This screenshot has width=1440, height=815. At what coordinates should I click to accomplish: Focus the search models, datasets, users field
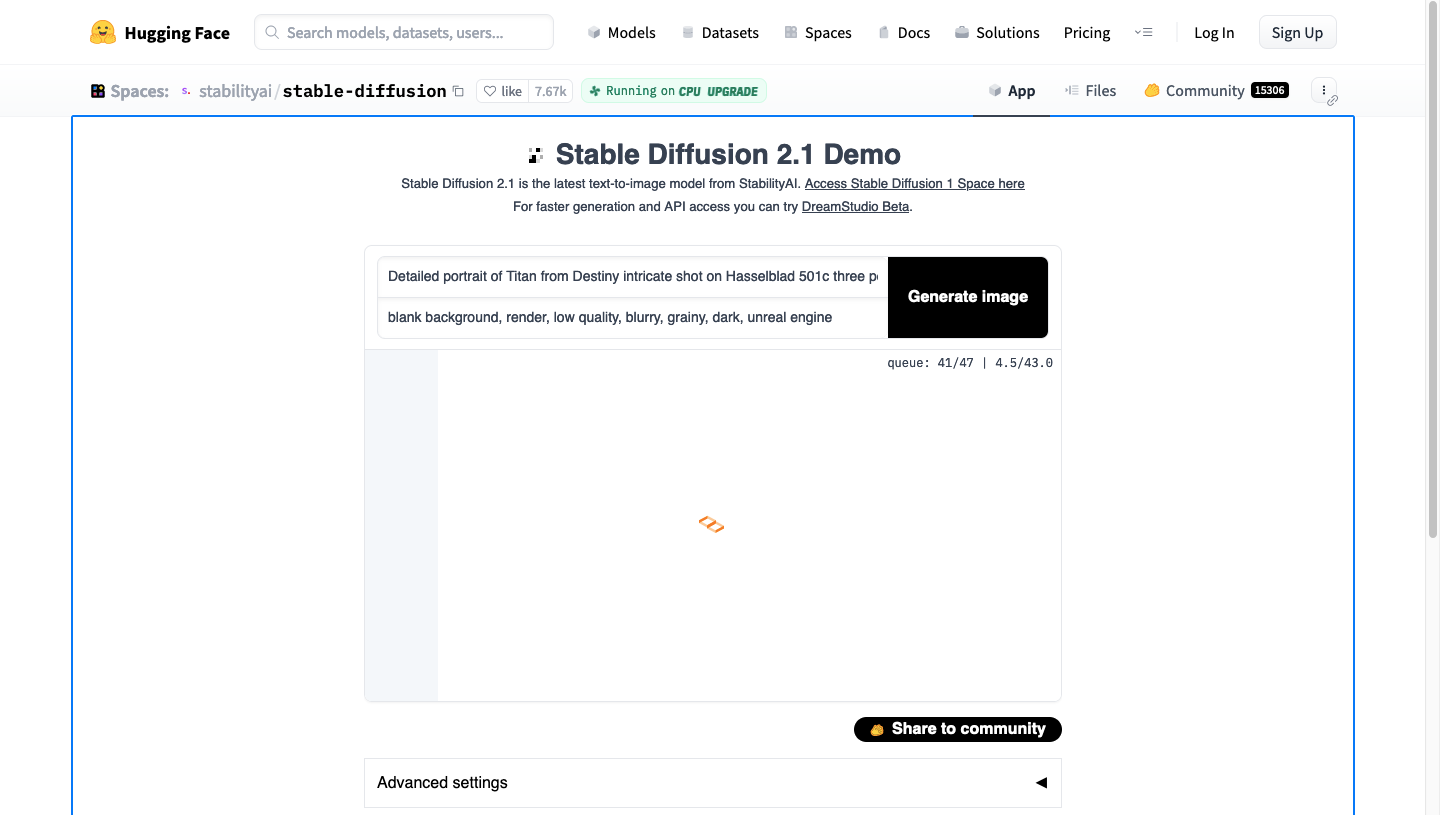404,33
